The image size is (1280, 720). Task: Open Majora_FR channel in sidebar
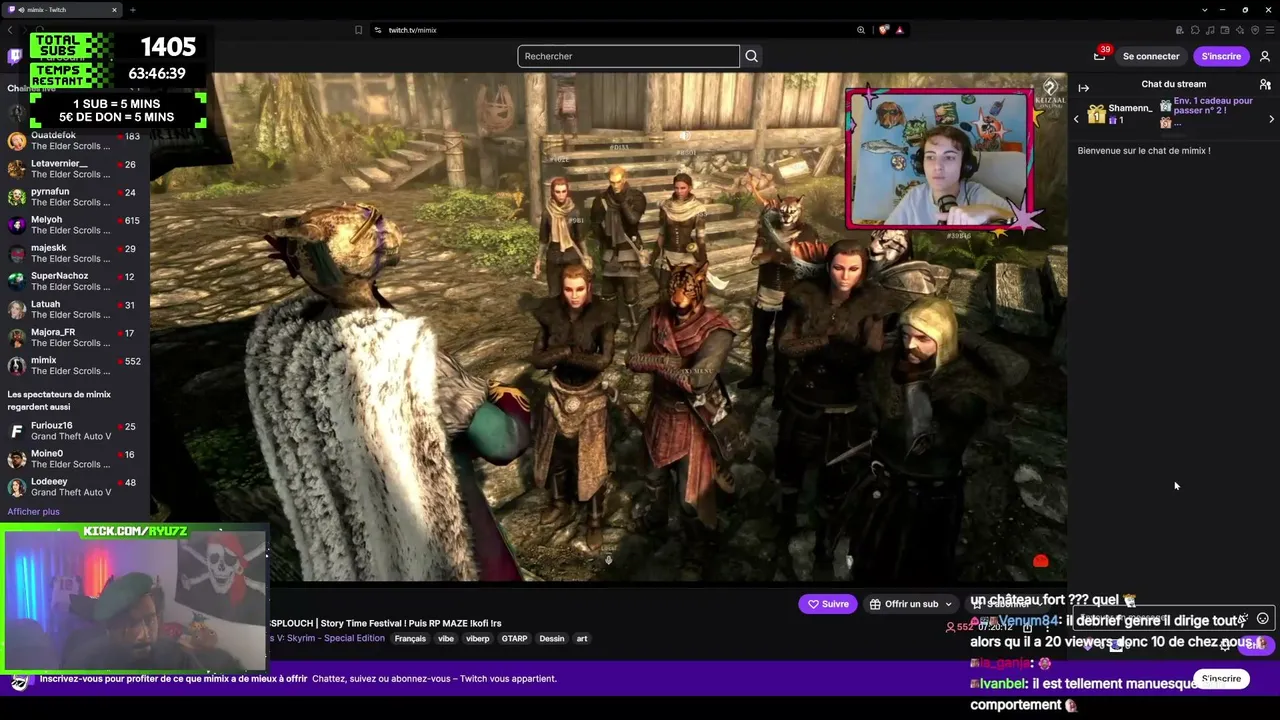[75, 337]
